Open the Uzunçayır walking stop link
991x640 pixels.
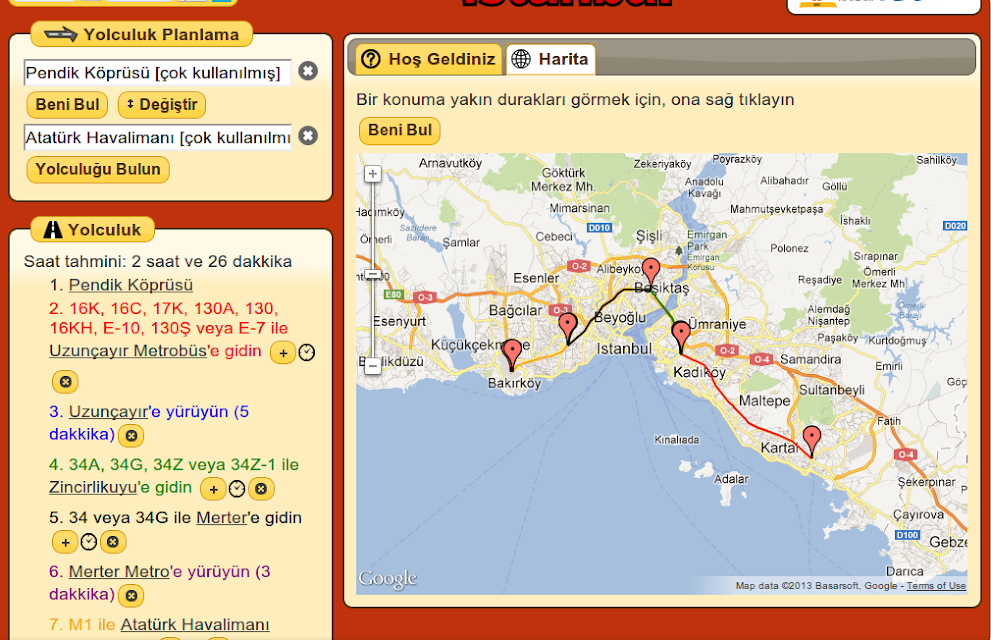pos(108,412)
